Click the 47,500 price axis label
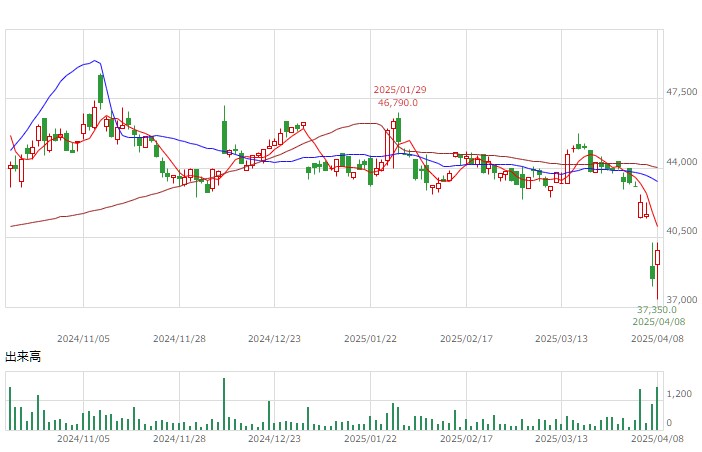Image resolution: width=702 pixels, height=452 pixels. (681, 92)
